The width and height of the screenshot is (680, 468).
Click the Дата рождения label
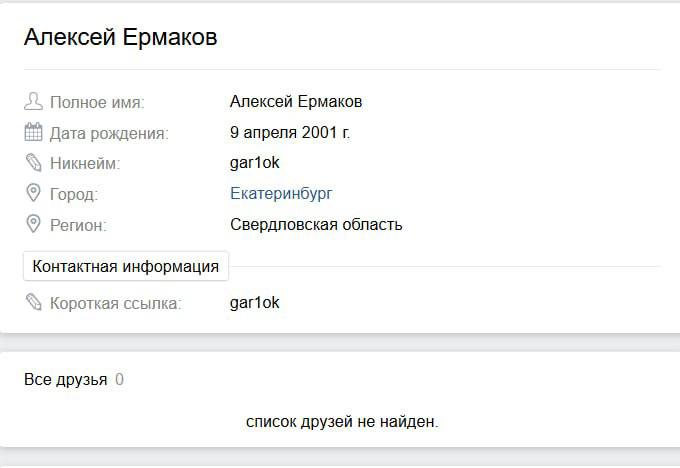[109, 133]
